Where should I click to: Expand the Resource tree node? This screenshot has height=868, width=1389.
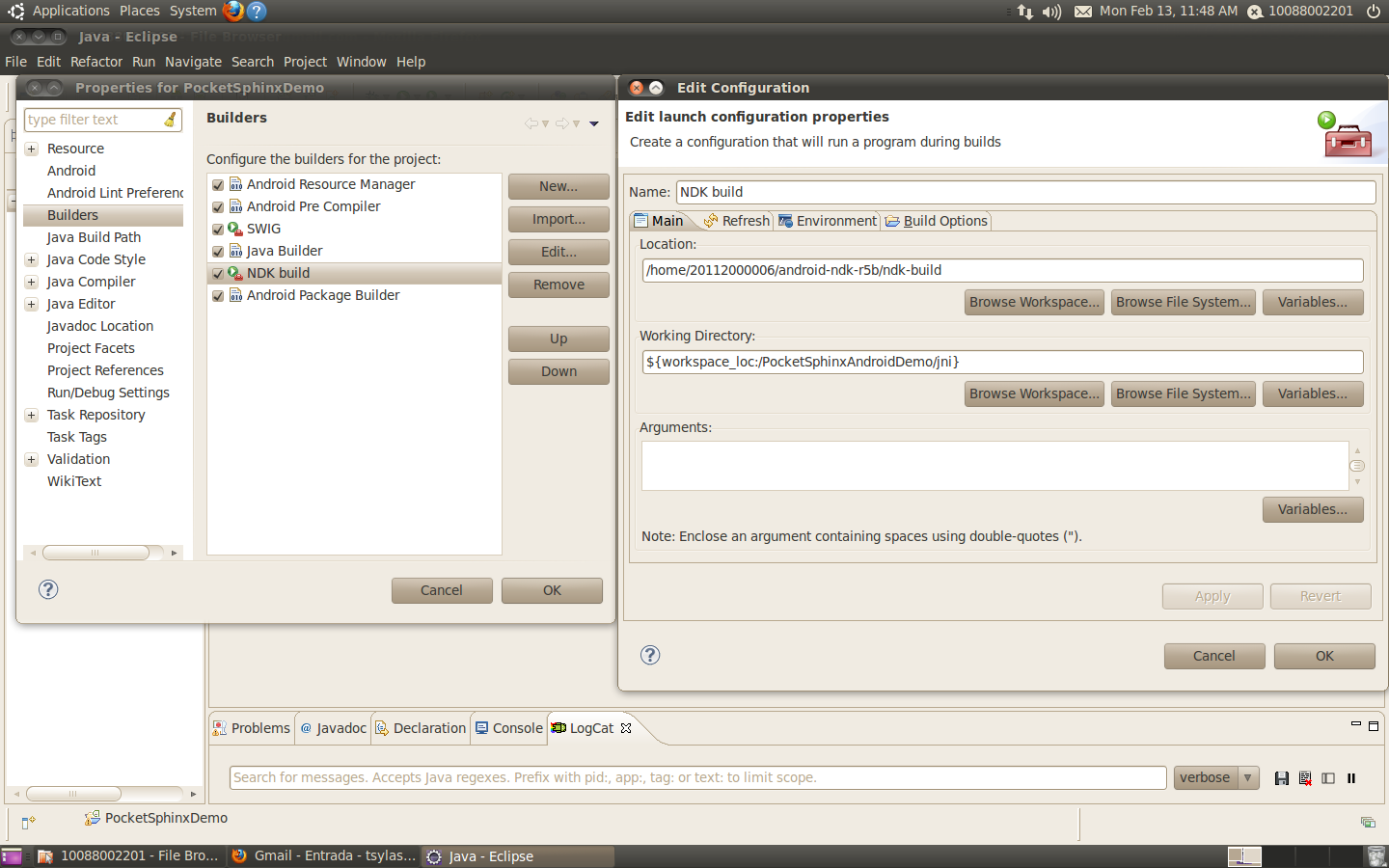(x=31, y=149)
